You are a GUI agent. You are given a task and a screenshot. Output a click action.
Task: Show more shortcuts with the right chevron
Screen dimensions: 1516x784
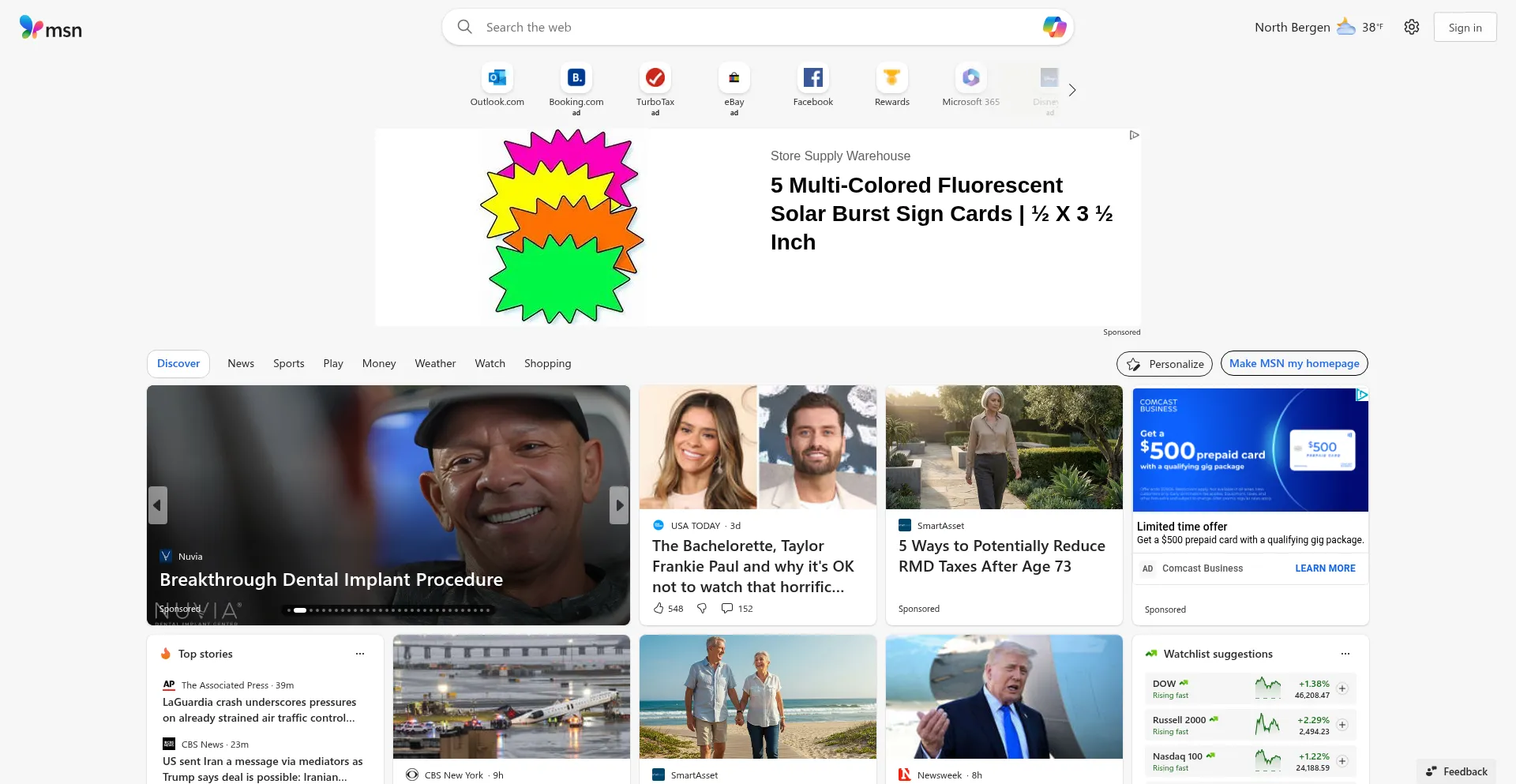tap(1072, 90)
